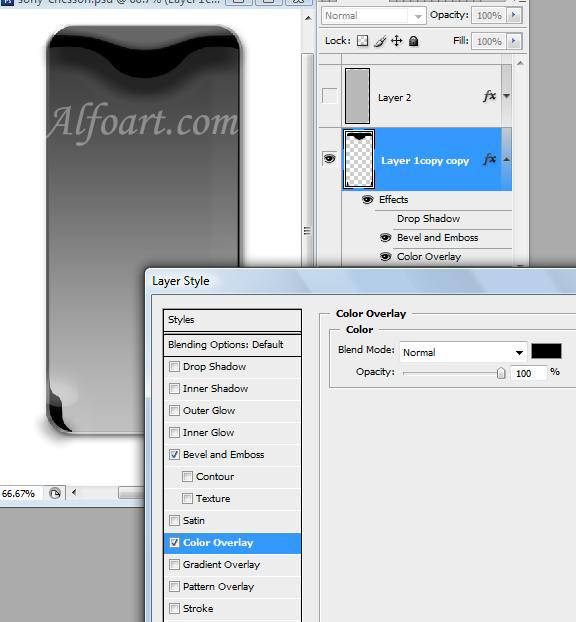This screenshot has width=576, height=622.
Task: Enable the Satin checkbox
Action: click(174, 520)
